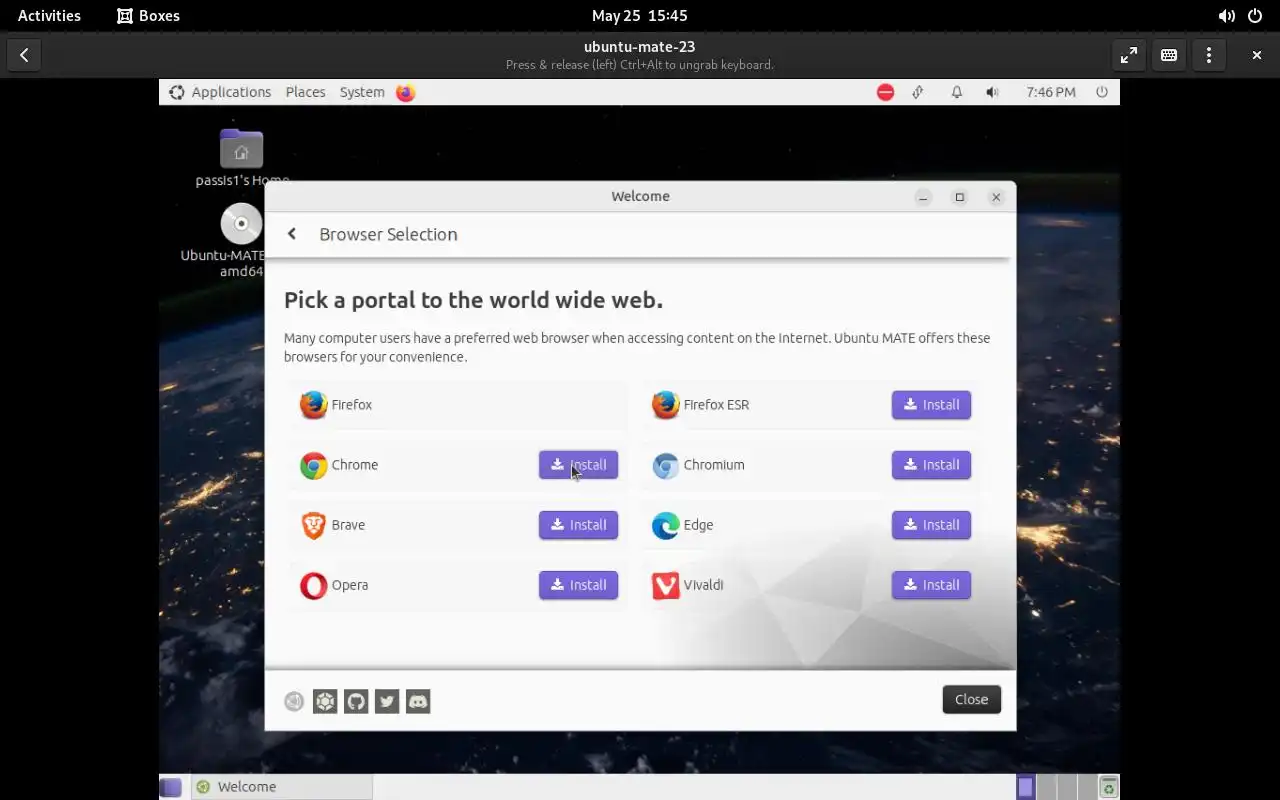Click the Show Desktop button in bottom panel
Image resolution: width=1280 pixels, height=800 pixels.
[x=171, y=787]
